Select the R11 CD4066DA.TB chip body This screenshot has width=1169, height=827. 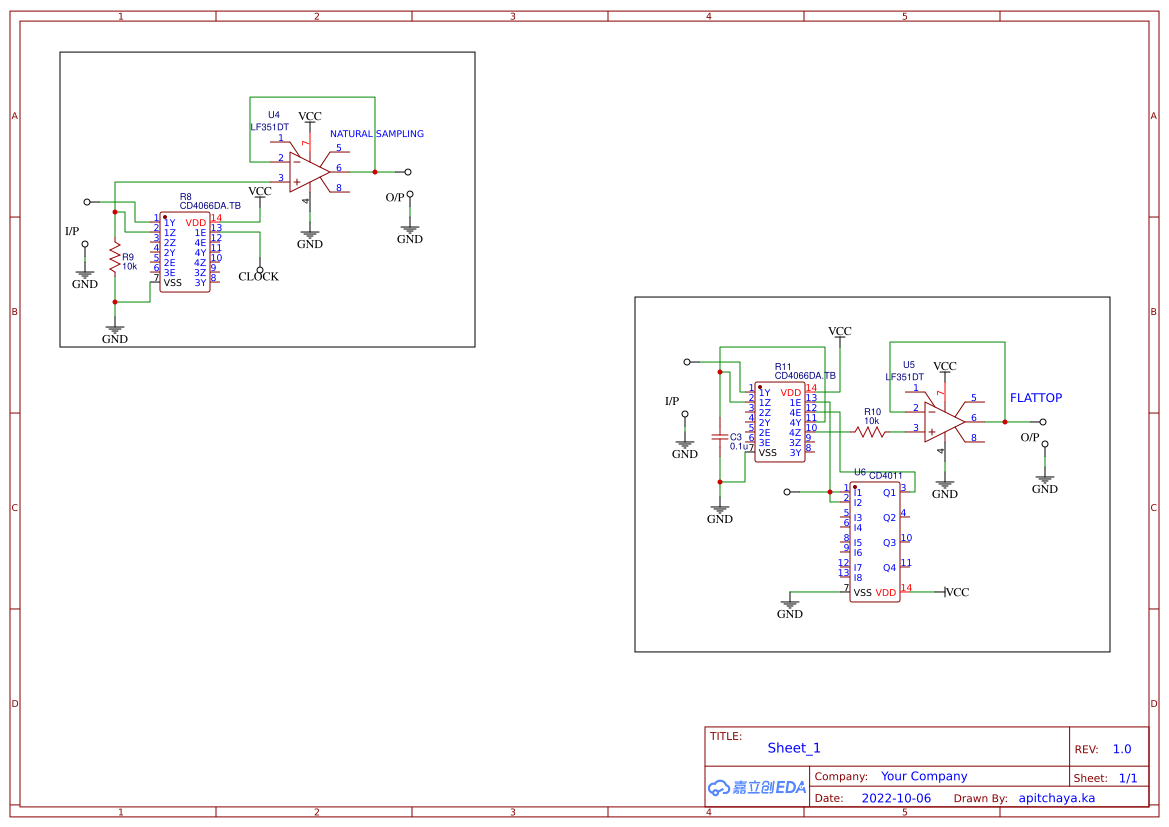pos(780,422)
